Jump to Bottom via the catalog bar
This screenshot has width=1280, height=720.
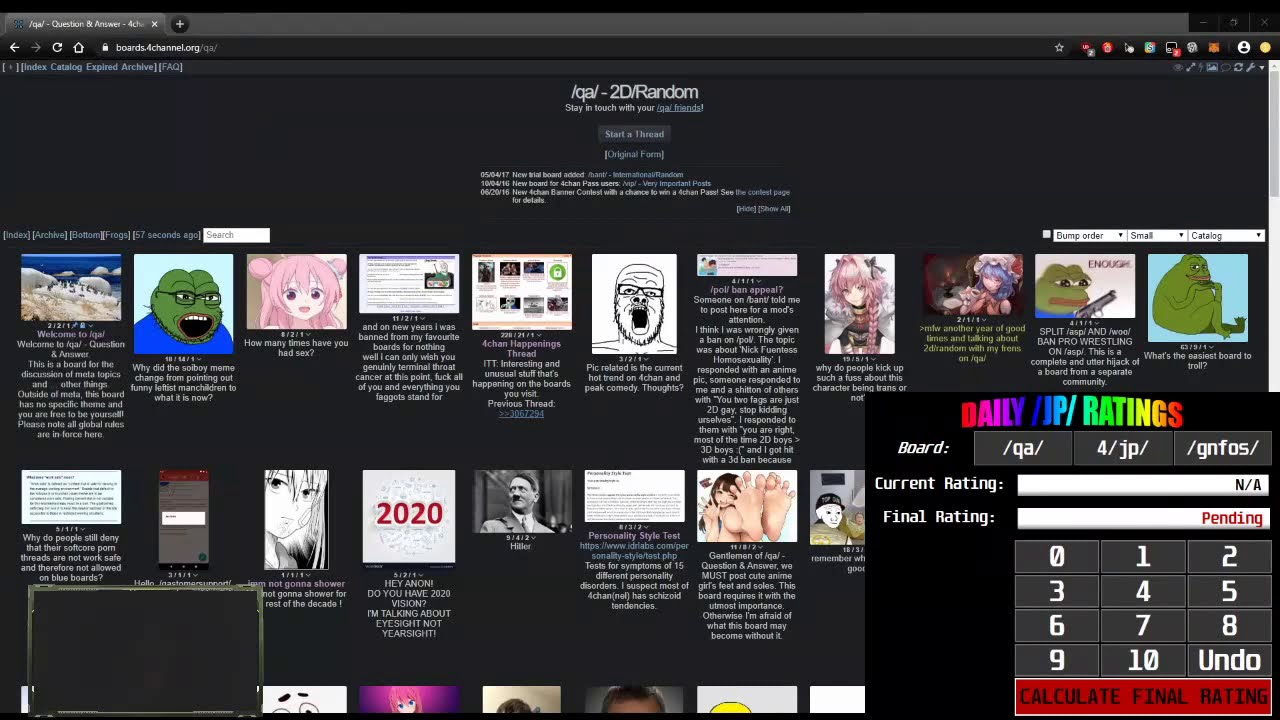85,235
